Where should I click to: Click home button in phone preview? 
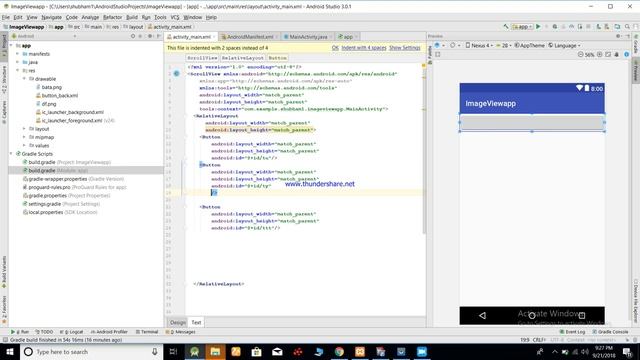(532, 316)
